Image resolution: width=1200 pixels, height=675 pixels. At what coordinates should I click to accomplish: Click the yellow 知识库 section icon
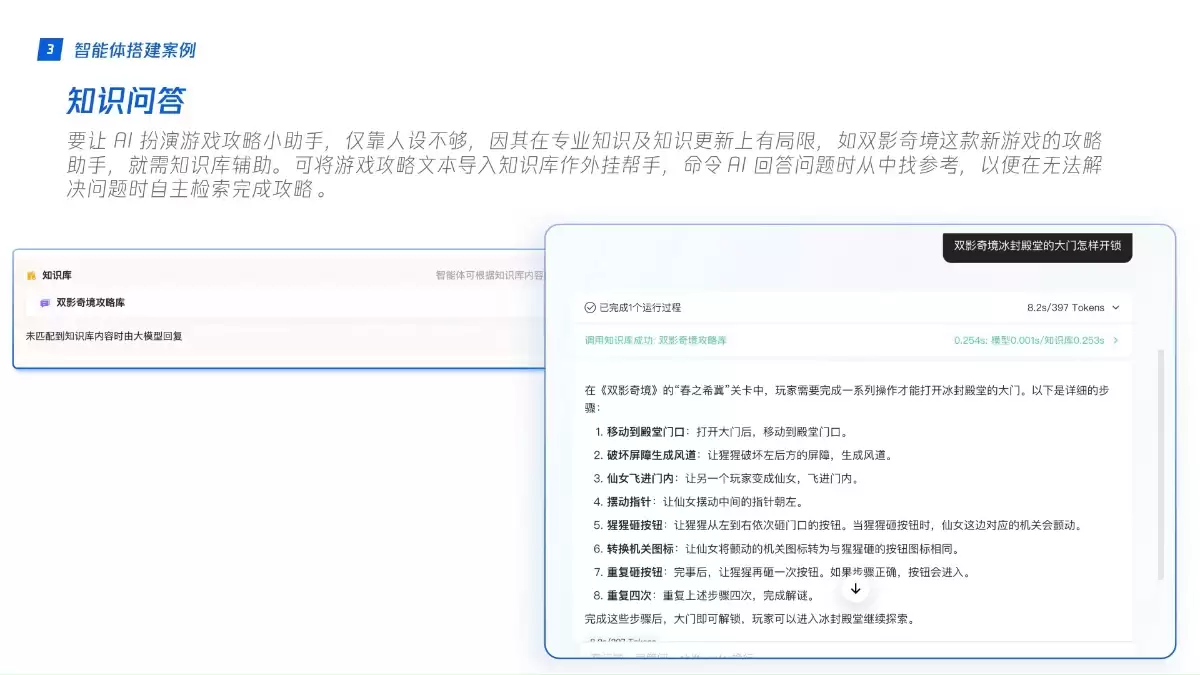coord(31,275)
